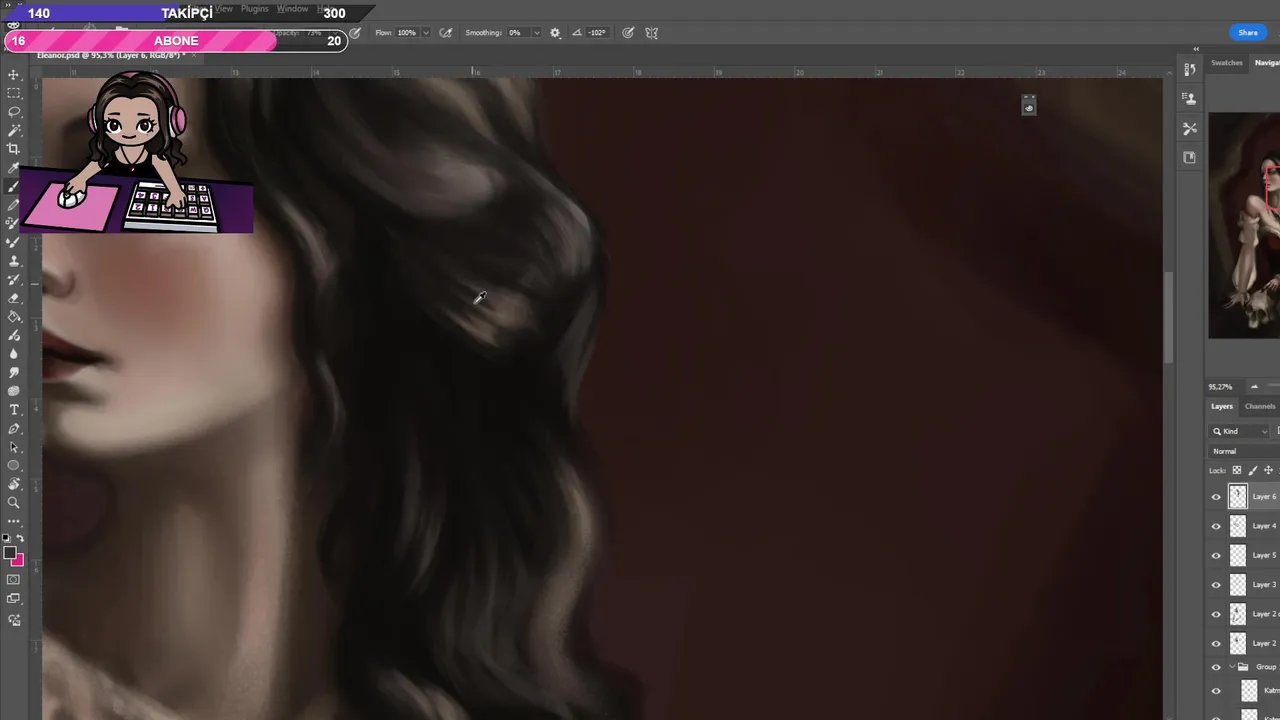The height and width of the screenshot is (720, 1280).
Task: Open the brush smoothing options gear
Action: point(555,33)
